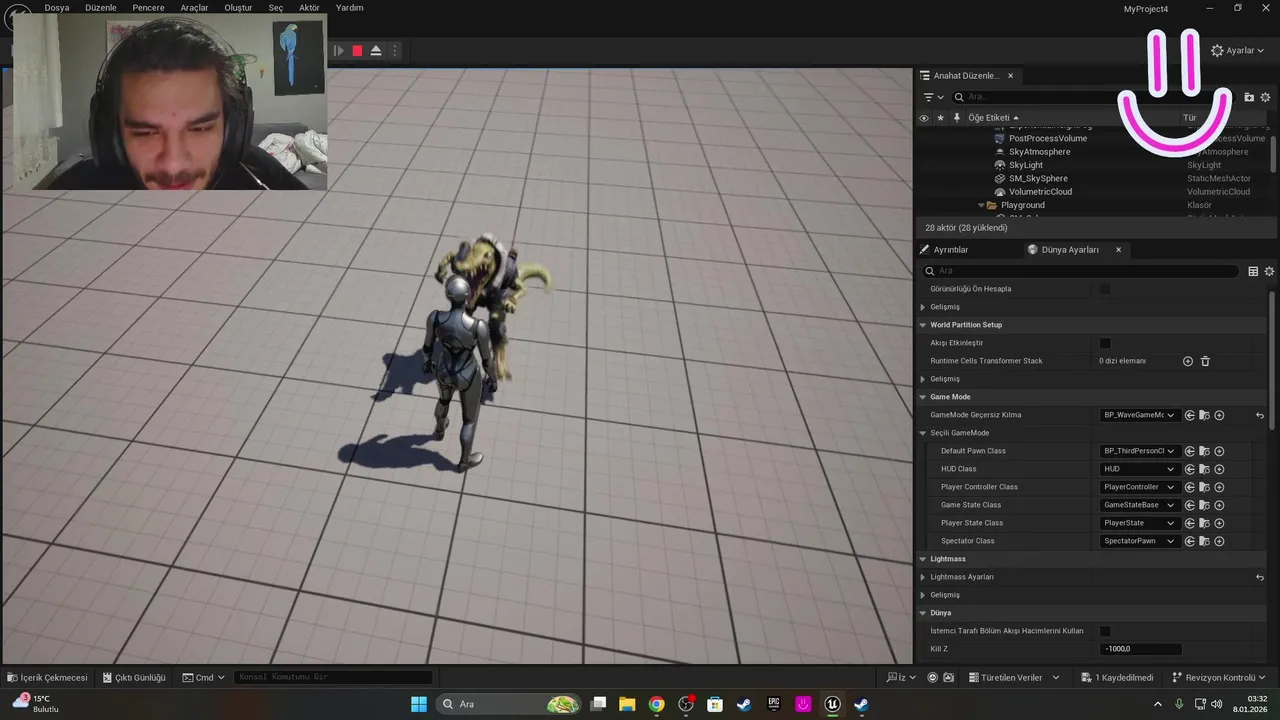Expand Lightmass Ayarları
Viewport: 1280px width, 720px height.
point(922,577)
